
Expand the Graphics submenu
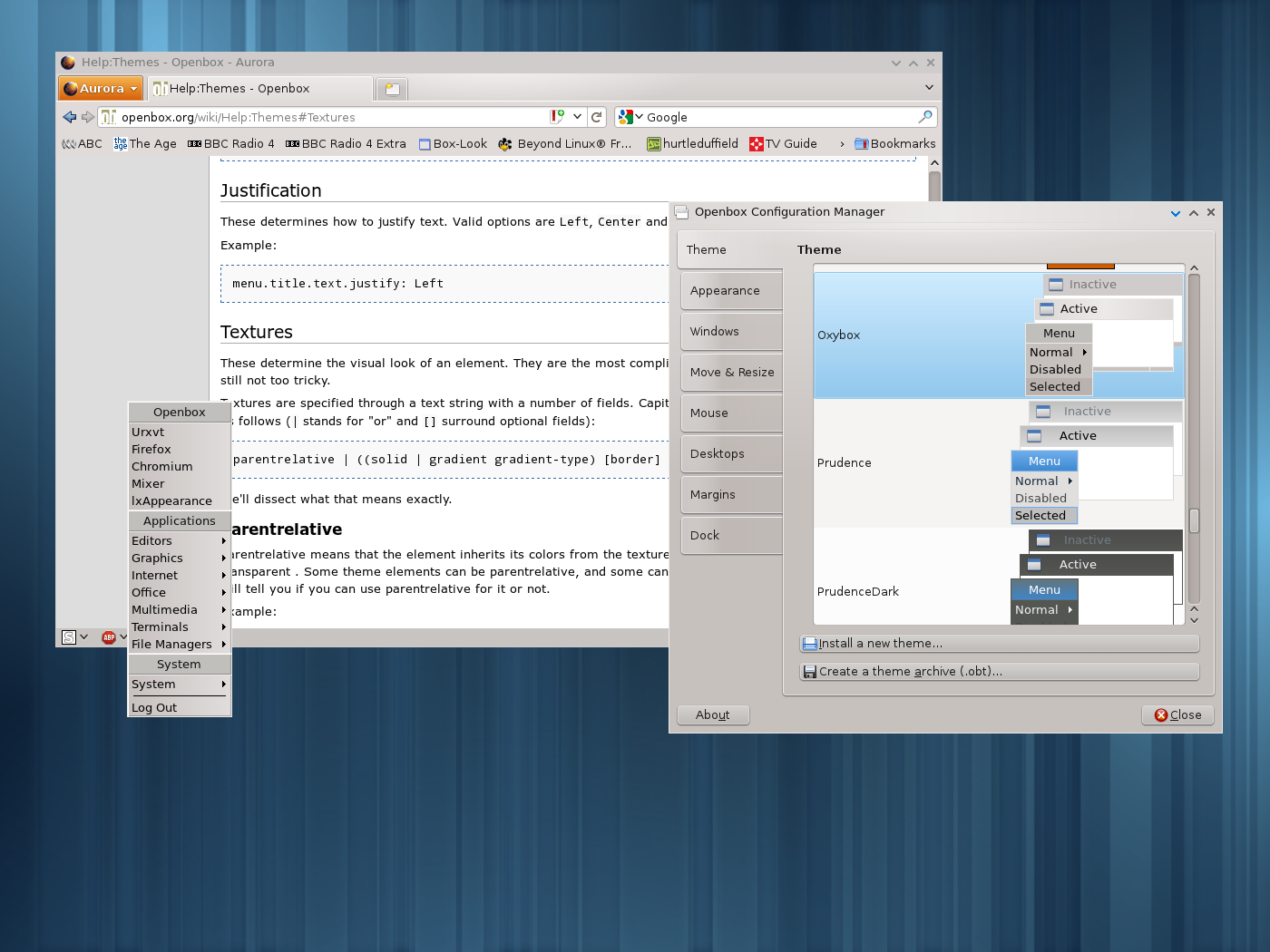point(180,559)
